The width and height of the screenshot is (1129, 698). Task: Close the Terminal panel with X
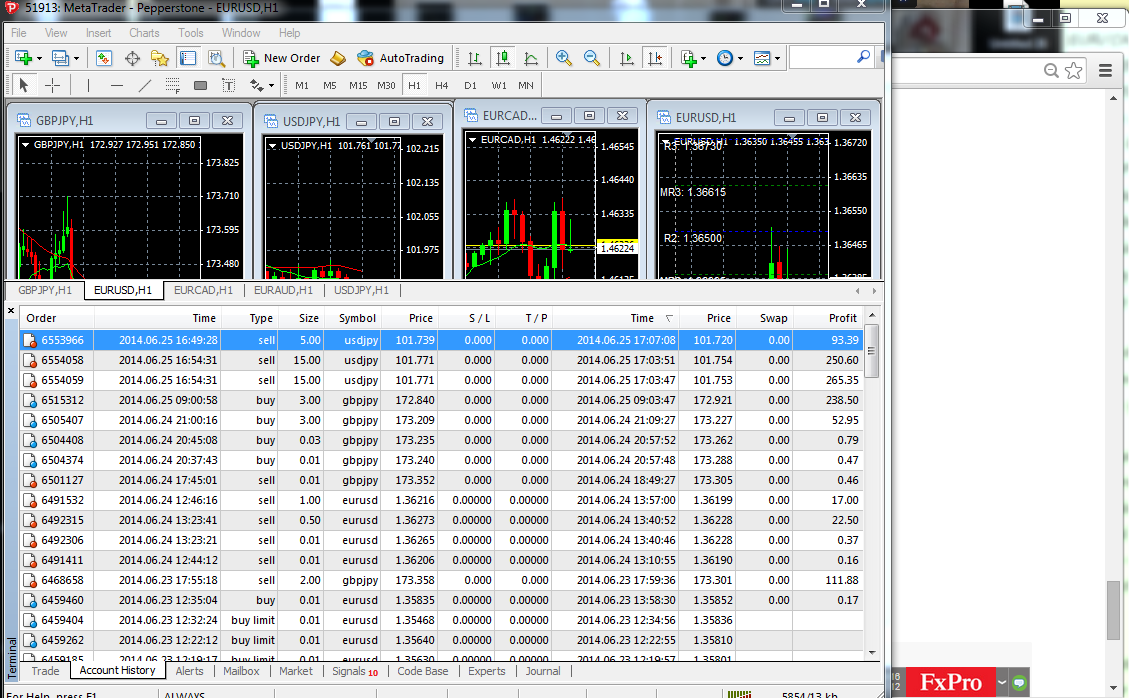(x=11, y=311)
